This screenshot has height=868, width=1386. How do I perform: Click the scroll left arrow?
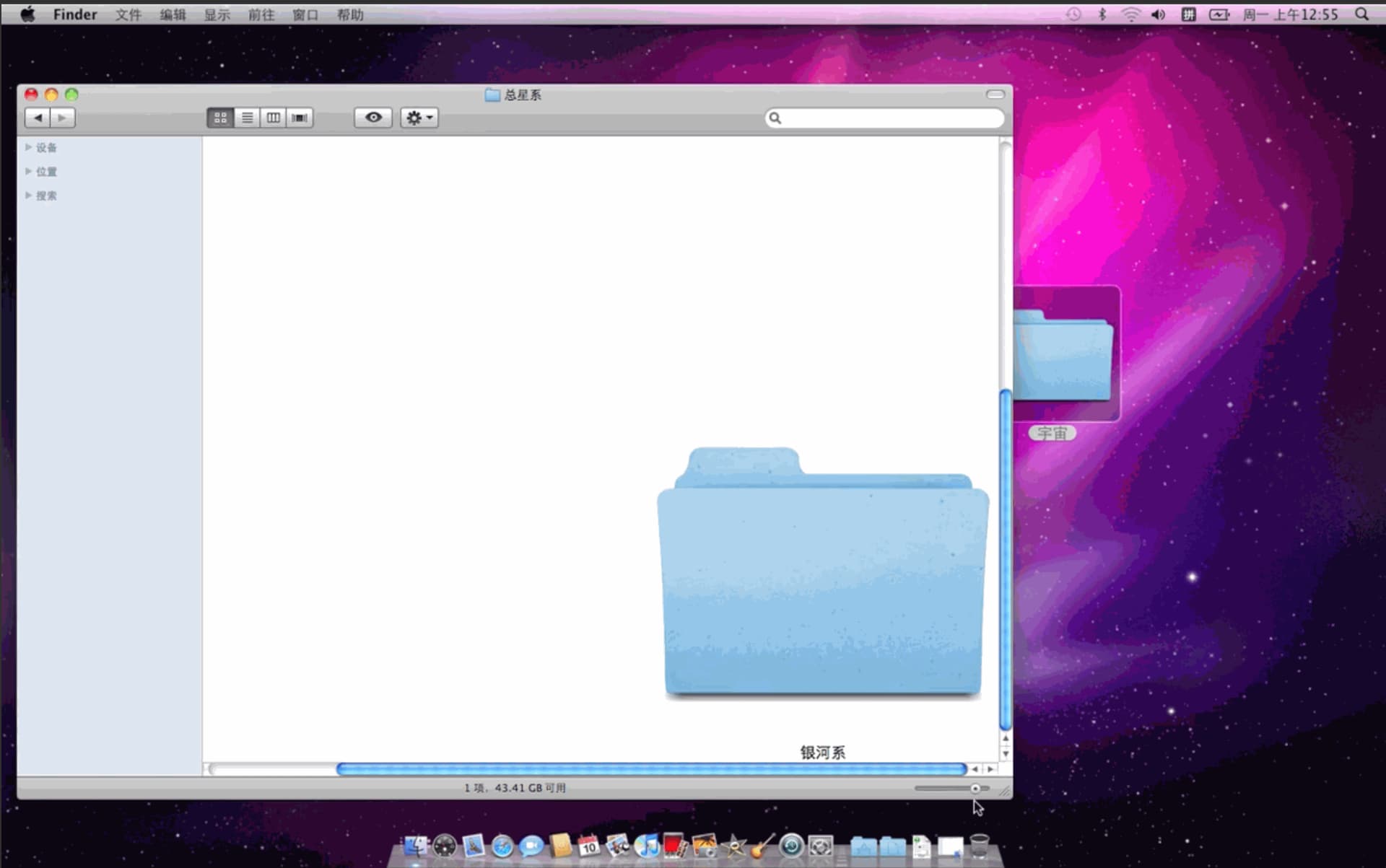click(x=975, y=769)
